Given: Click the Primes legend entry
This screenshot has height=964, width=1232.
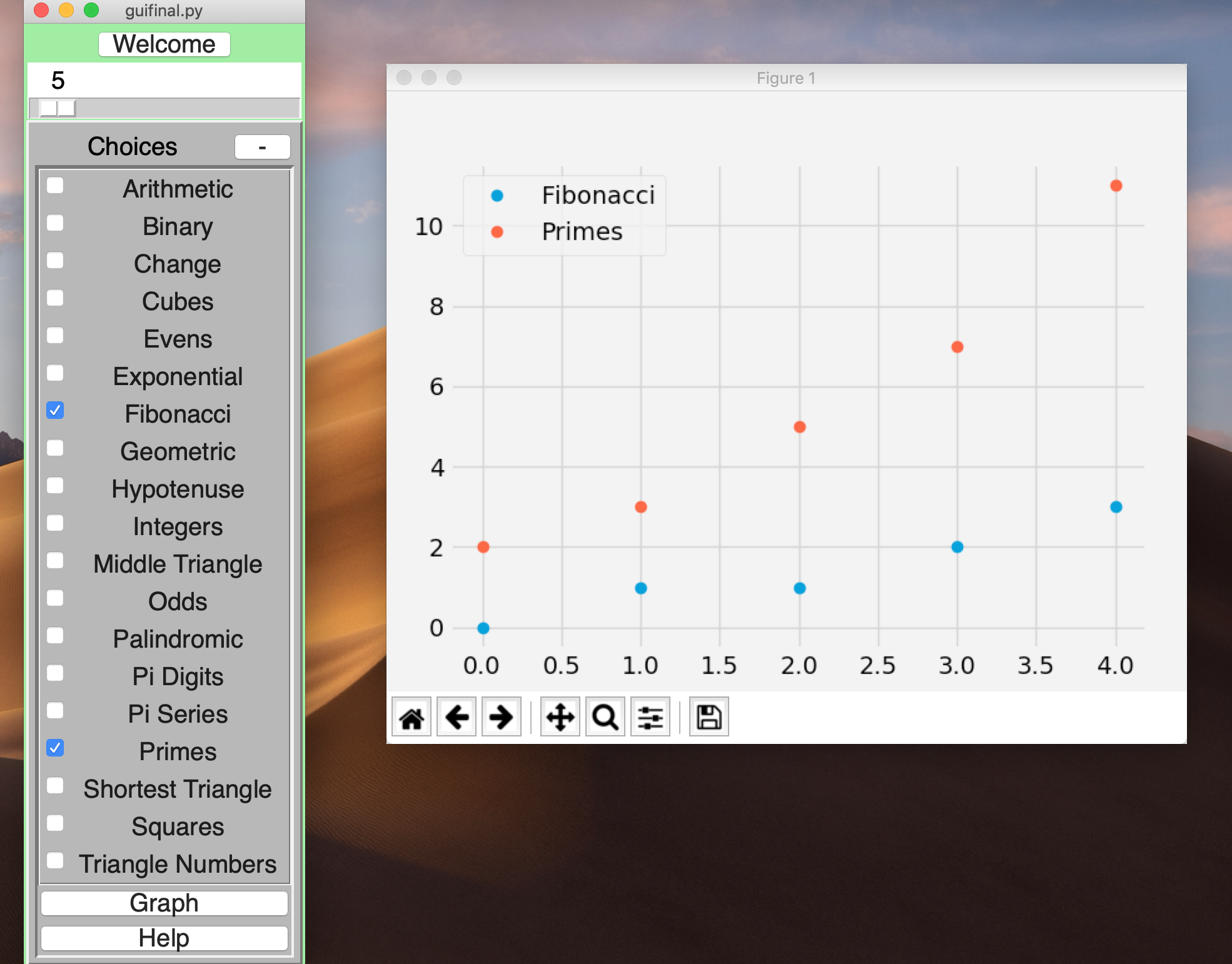Looking at the screenshot, I should click(x=582, y=232).
